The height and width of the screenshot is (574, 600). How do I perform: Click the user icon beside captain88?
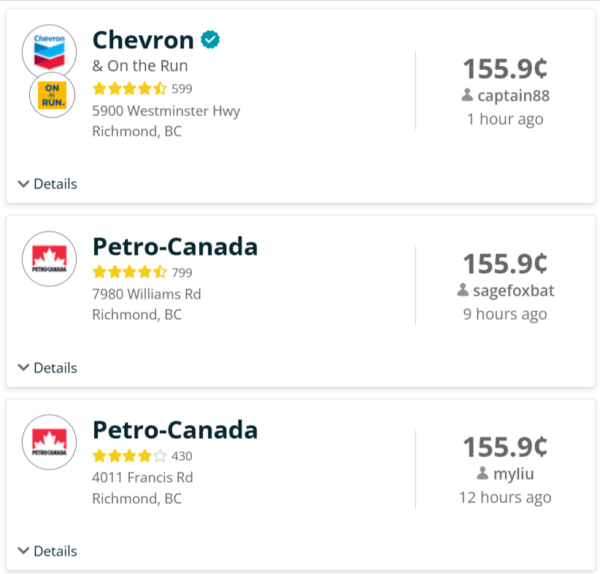pos(467,96)
